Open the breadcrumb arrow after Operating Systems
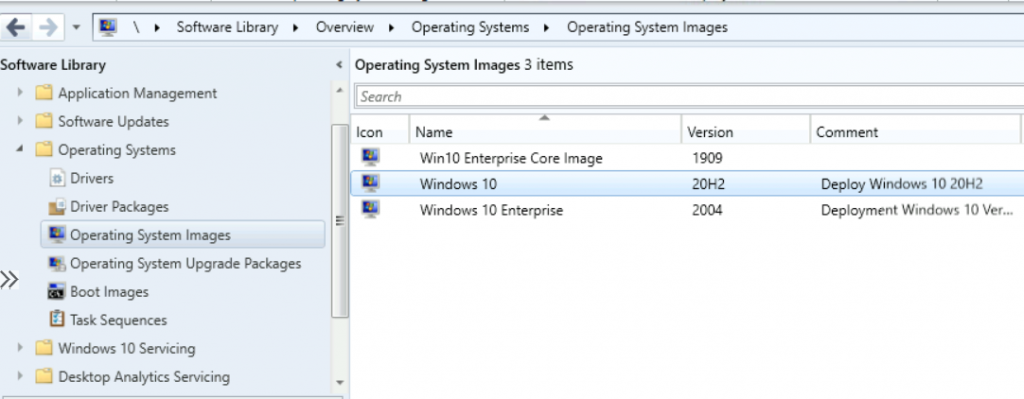 547,28
